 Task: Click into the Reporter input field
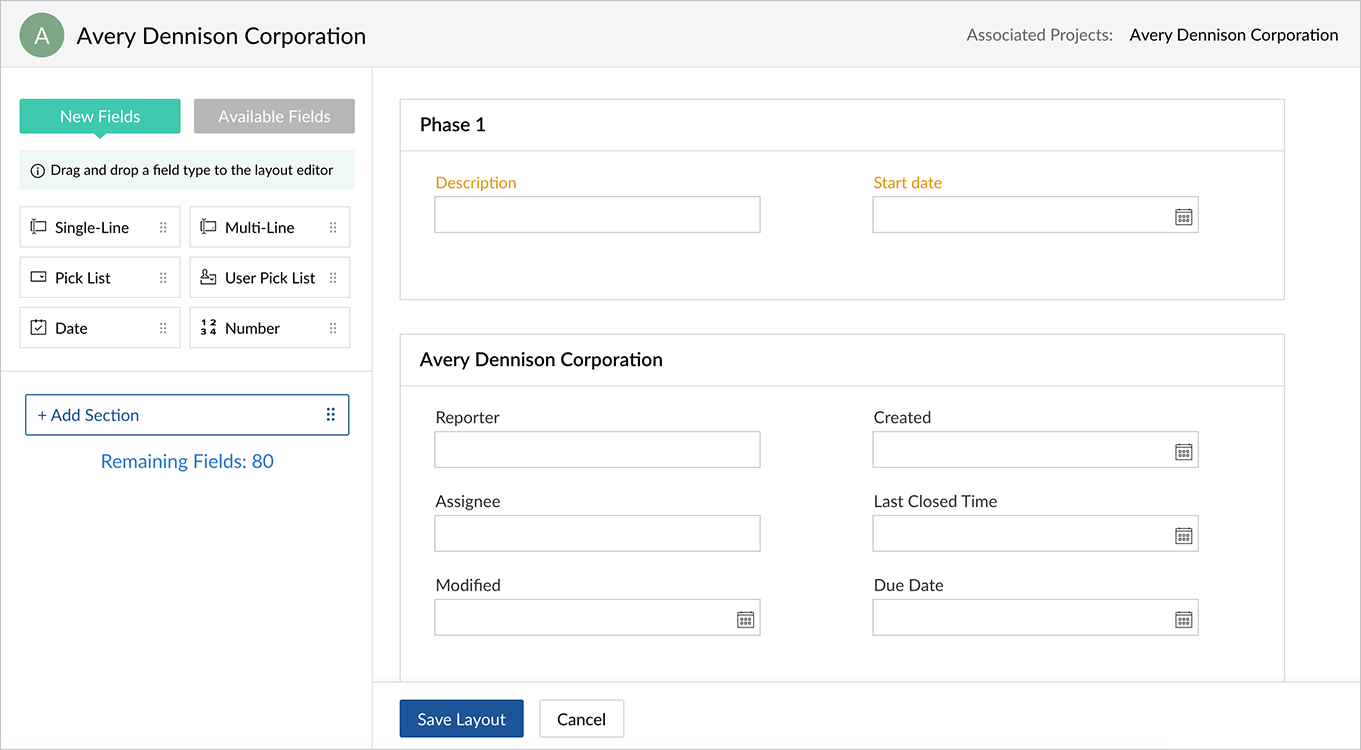[597, 450]
